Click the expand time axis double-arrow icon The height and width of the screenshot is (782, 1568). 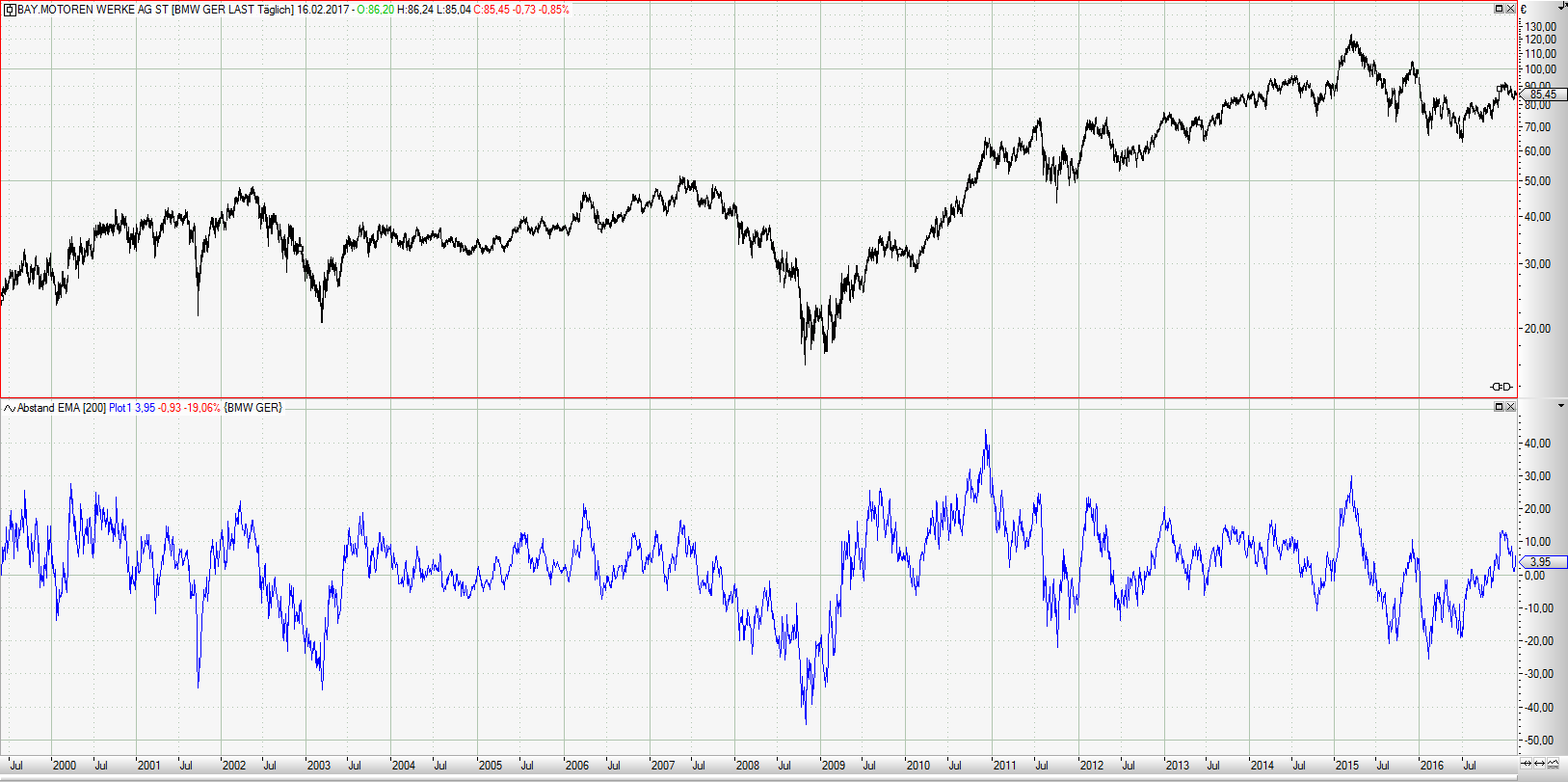tap(1539, 763)
